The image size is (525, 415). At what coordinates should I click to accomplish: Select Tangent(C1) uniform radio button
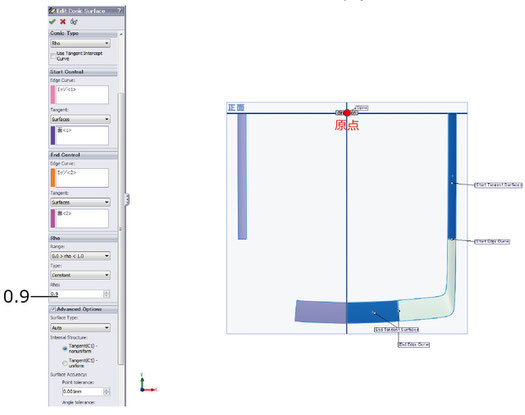(65, 363)
